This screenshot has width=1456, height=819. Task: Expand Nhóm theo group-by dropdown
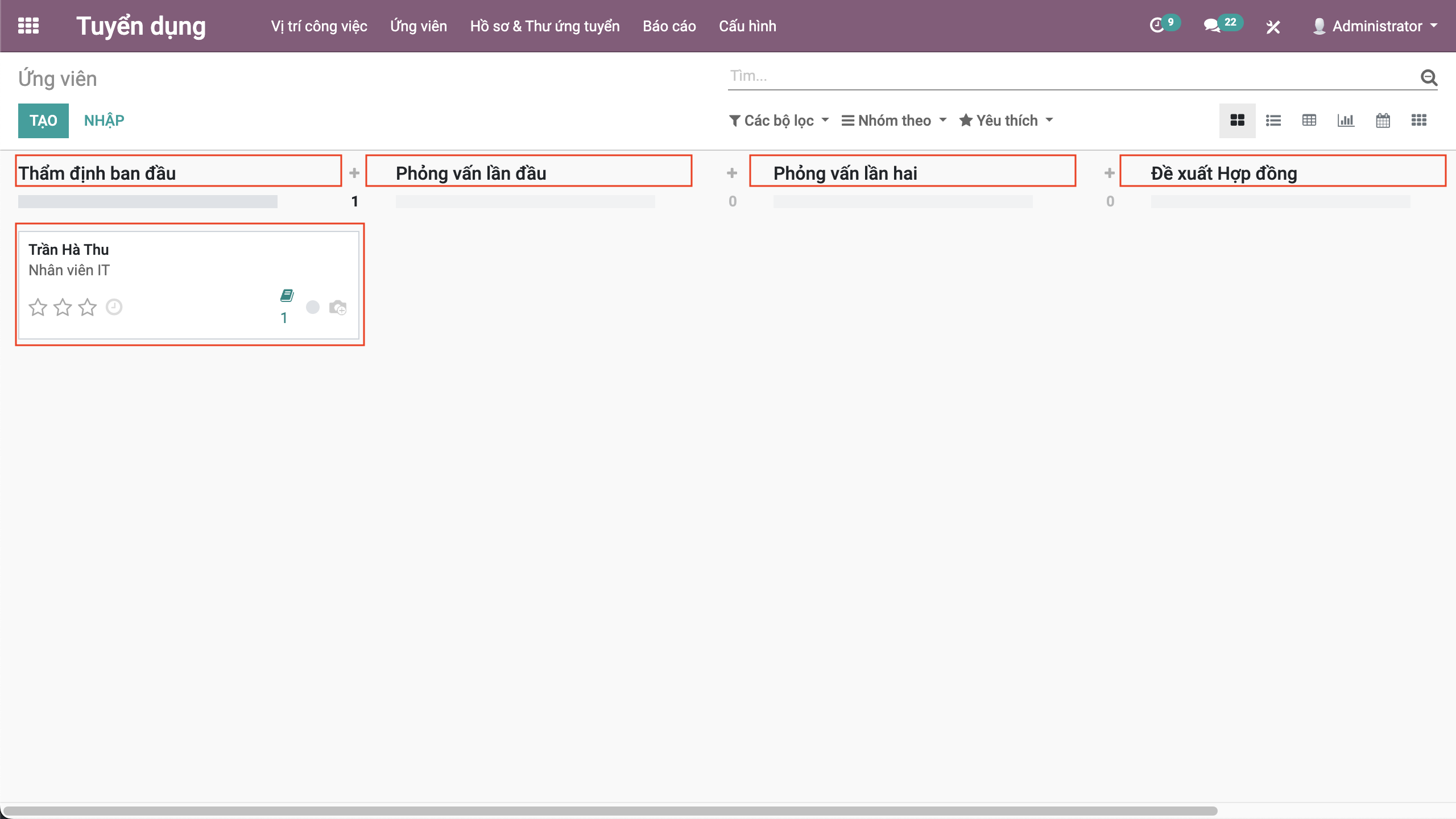(894, 120)
